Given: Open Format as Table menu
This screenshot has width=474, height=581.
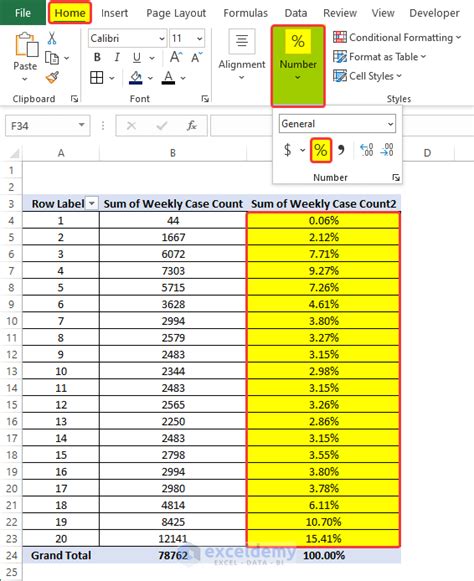Looking at the screenshot, I should coord(379,57).
